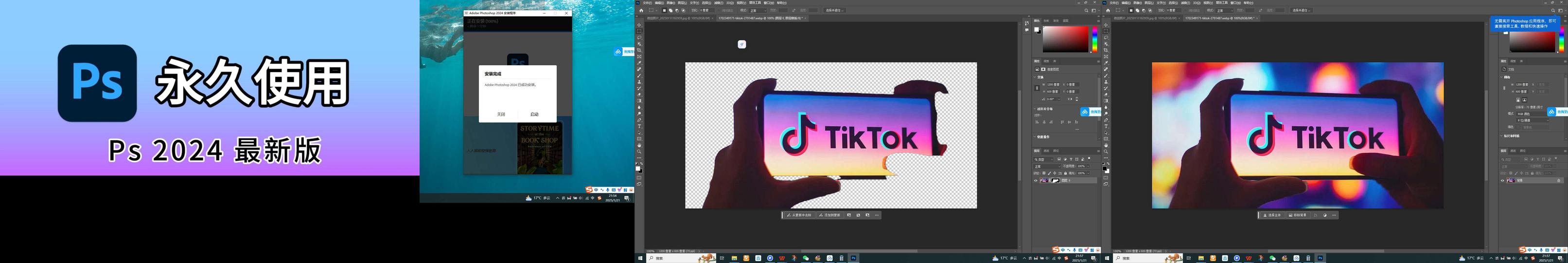Click 关闭 in the install complete dialog

(x=500, y=114)
